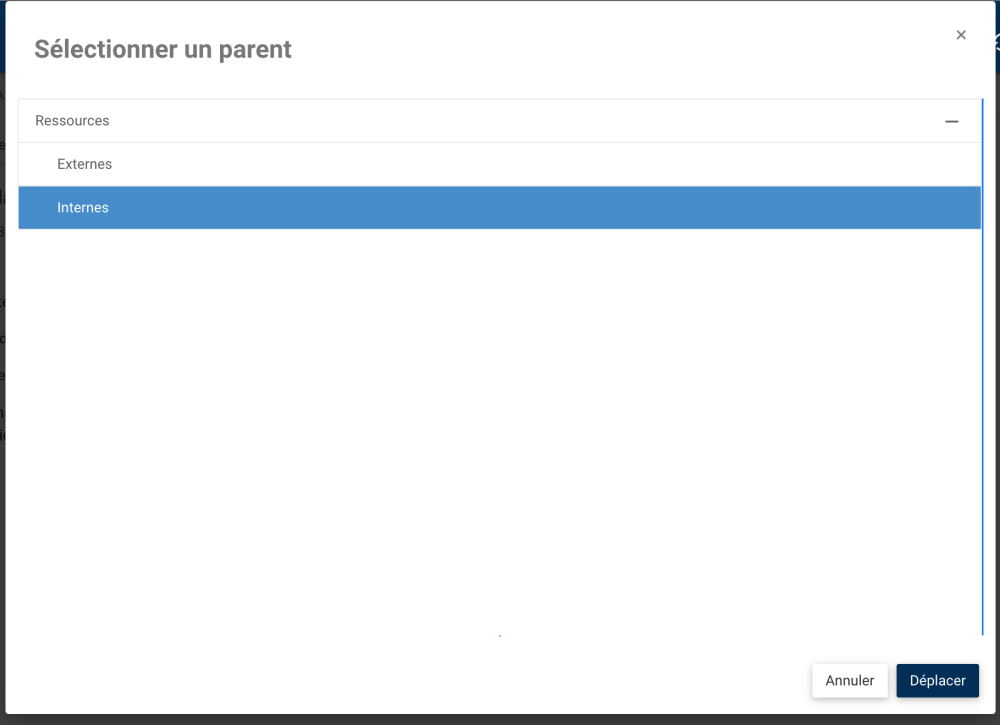Choose Externes as the parent
Screen dimensions: 1000x725
click(x=85, y=164)
